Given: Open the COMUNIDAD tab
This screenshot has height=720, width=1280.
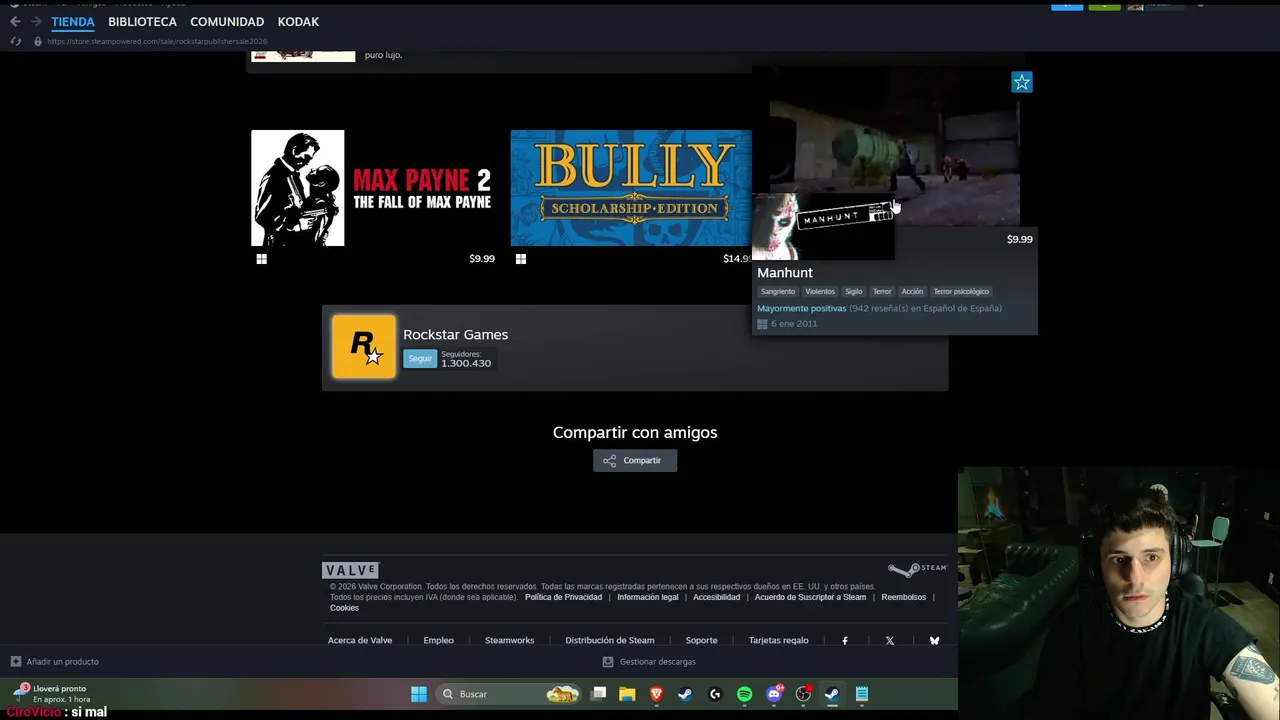Looking at the screenshot, I should (x=227, y=21).
